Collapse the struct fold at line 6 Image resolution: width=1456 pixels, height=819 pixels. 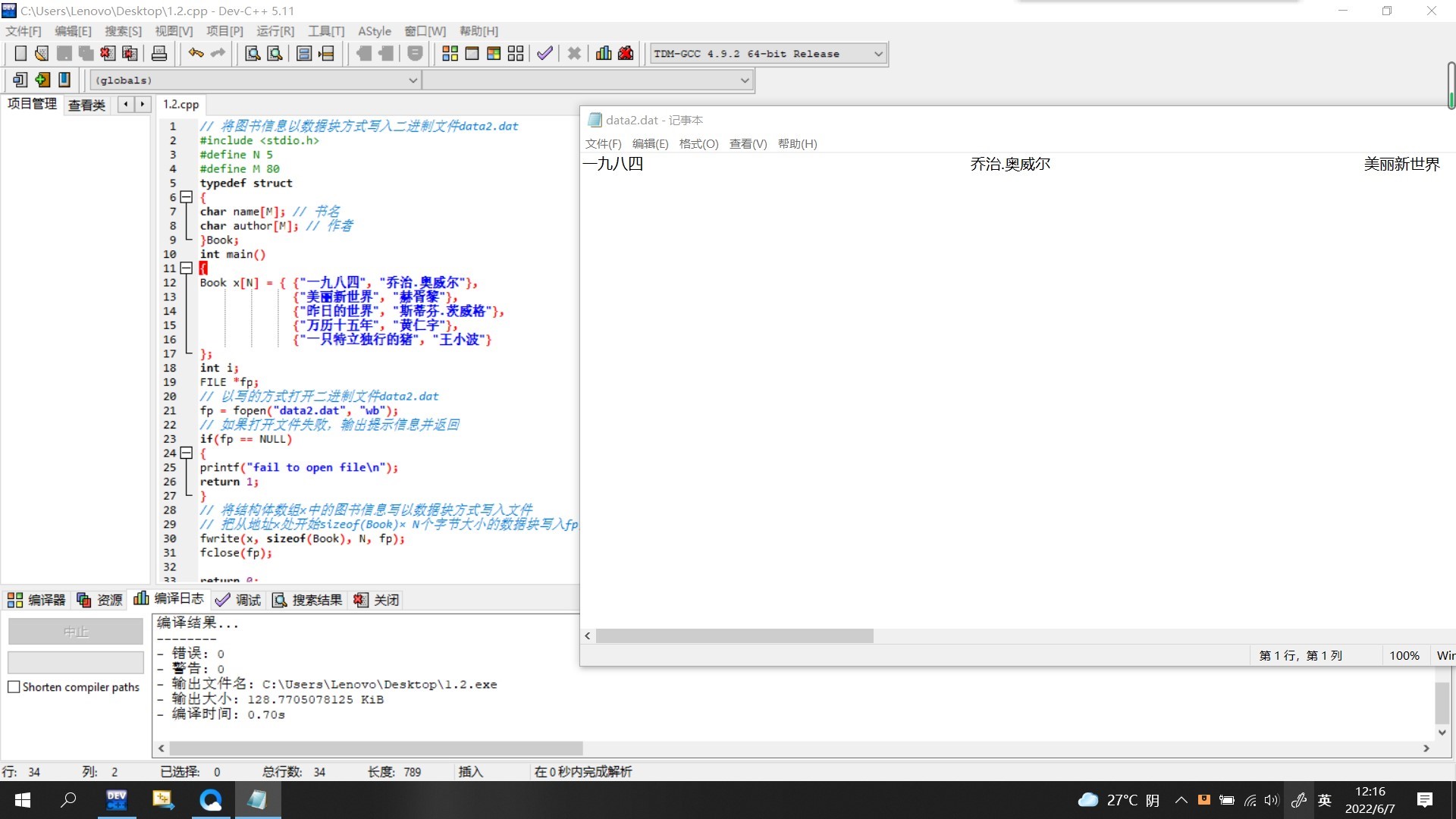click(x=187, y=197)
